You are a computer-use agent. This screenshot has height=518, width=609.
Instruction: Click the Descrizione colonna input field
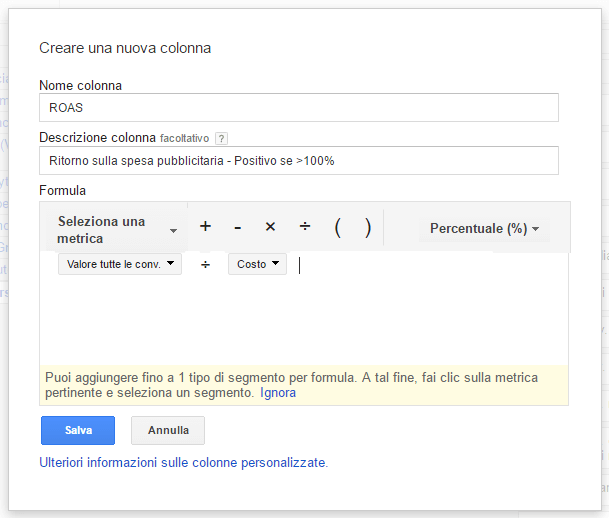(x=299, y=160)
